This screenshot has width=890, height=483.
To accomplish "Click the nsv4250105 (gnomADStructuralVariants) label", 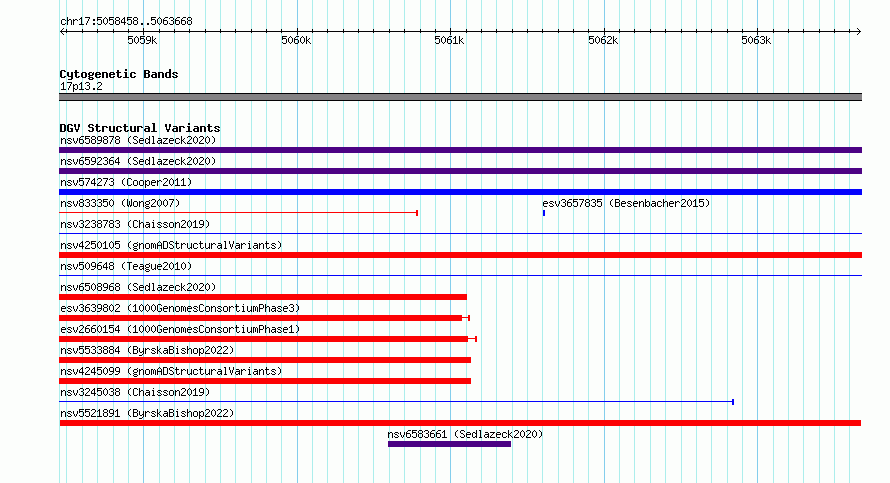I will point(171,245).
